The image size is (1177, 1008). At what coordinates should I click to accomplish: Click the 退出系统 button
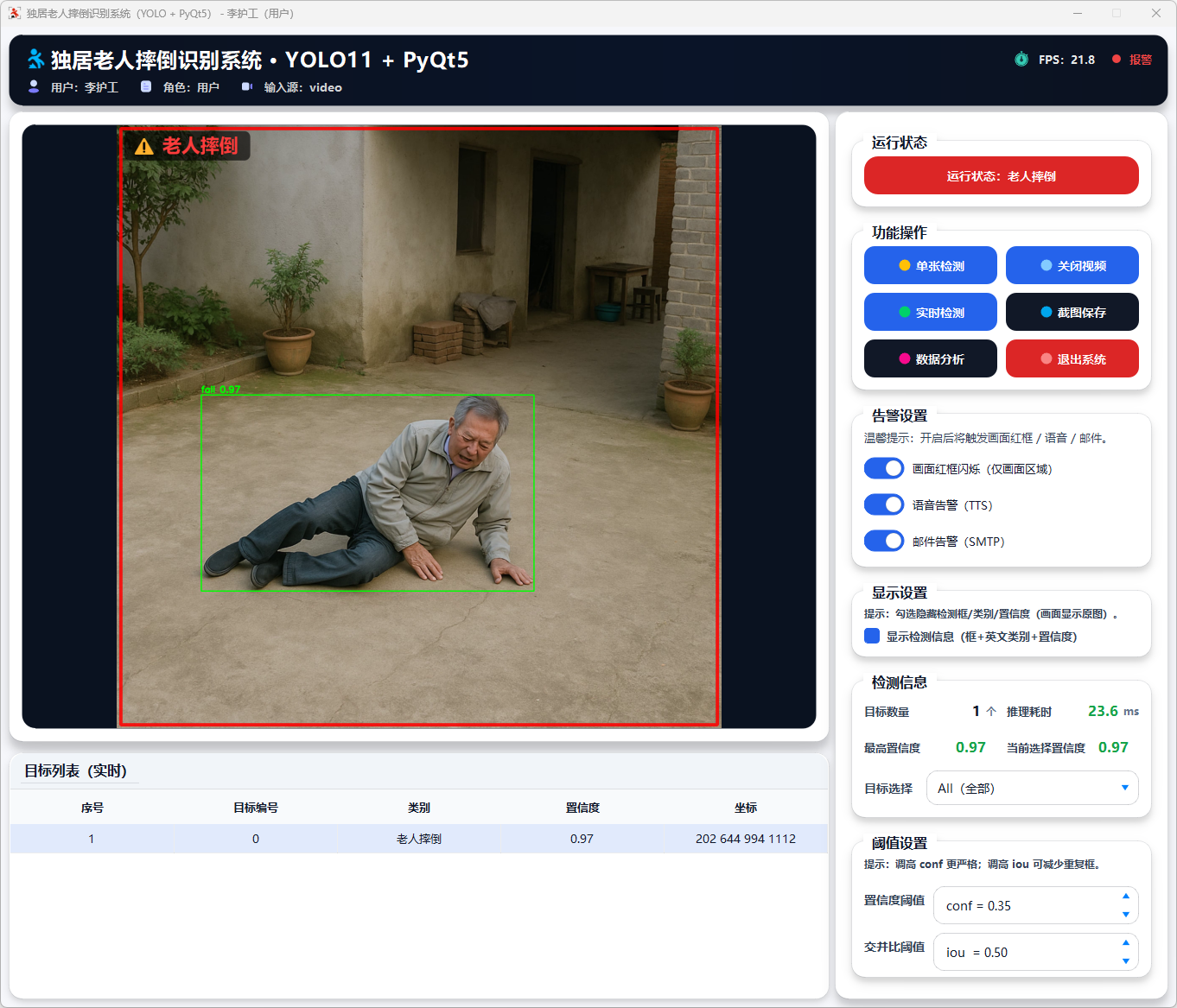[x=1072, y=358]
